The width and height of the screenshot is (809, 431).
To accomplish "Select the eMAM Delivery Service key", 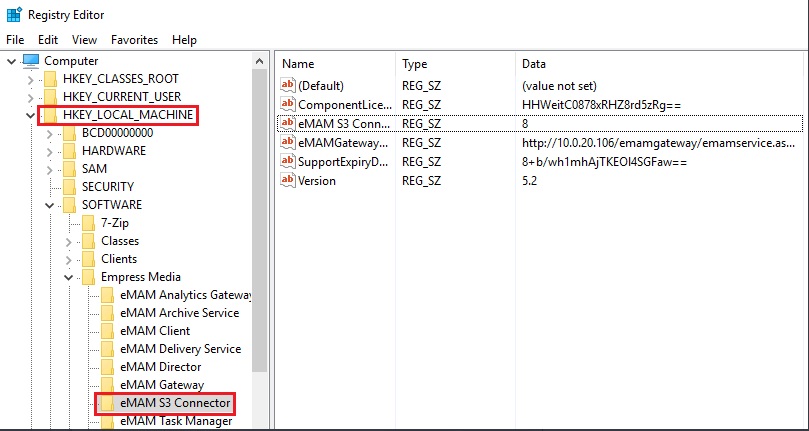I will (181, 349).
